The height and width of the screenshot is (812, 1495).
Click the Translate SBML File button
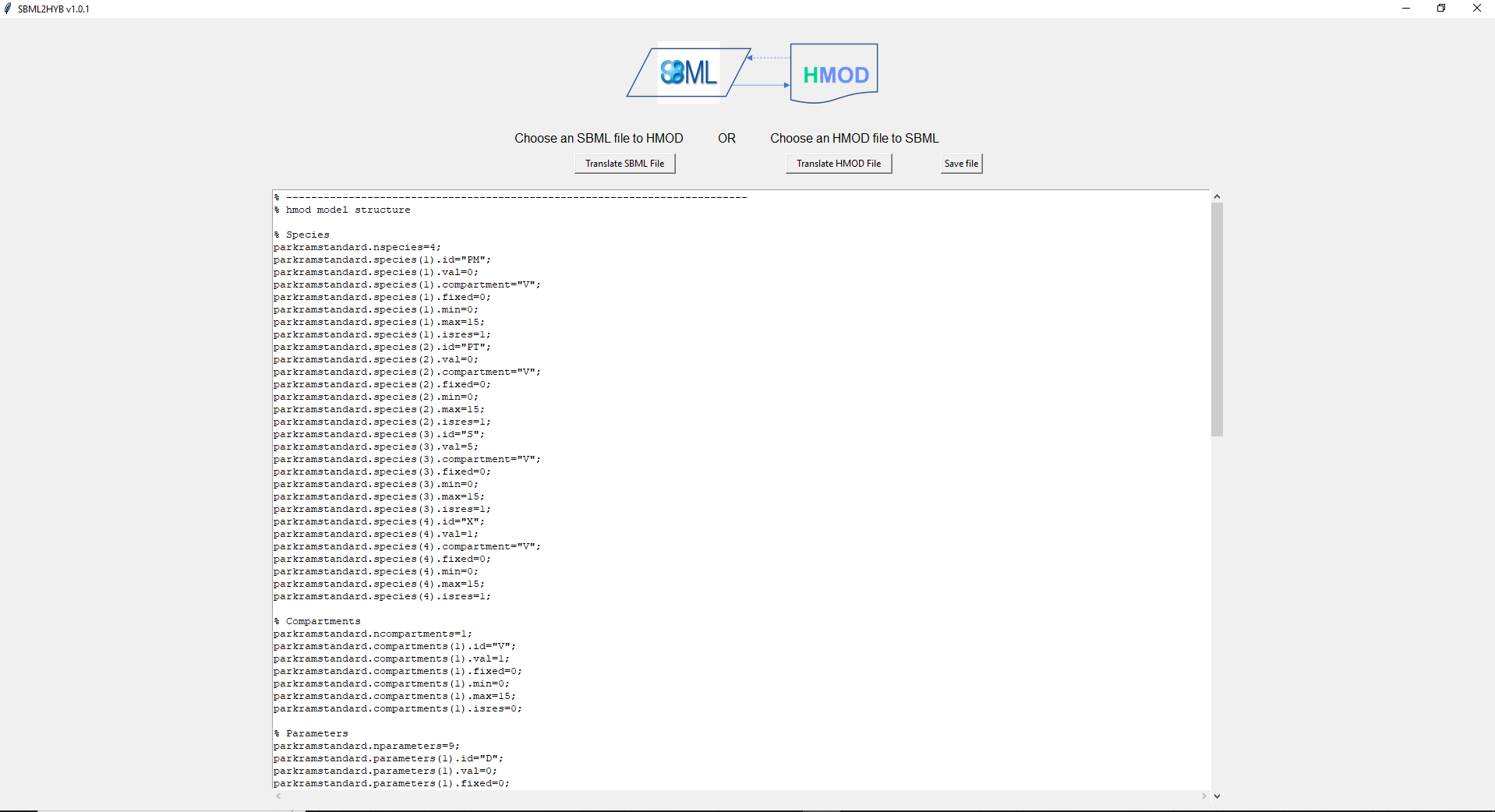(x=625, y=164)
